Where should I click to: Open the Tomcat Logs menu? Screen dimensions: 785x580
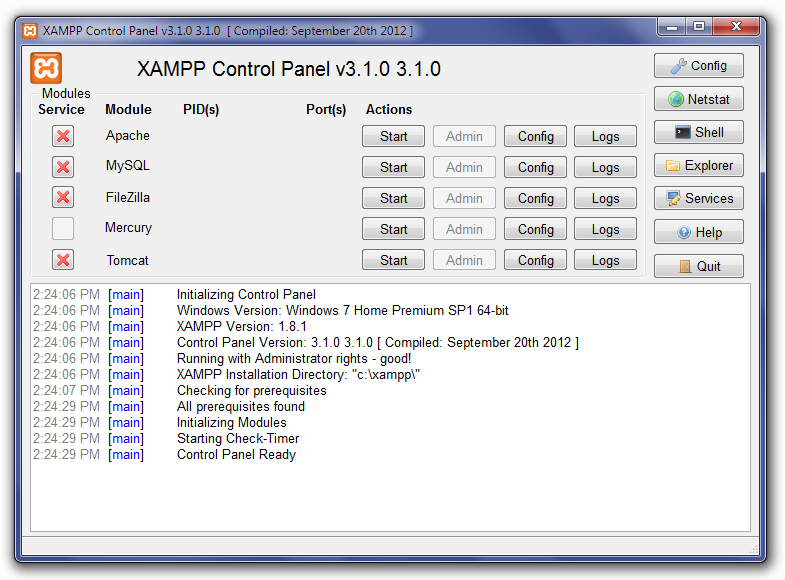606,260
